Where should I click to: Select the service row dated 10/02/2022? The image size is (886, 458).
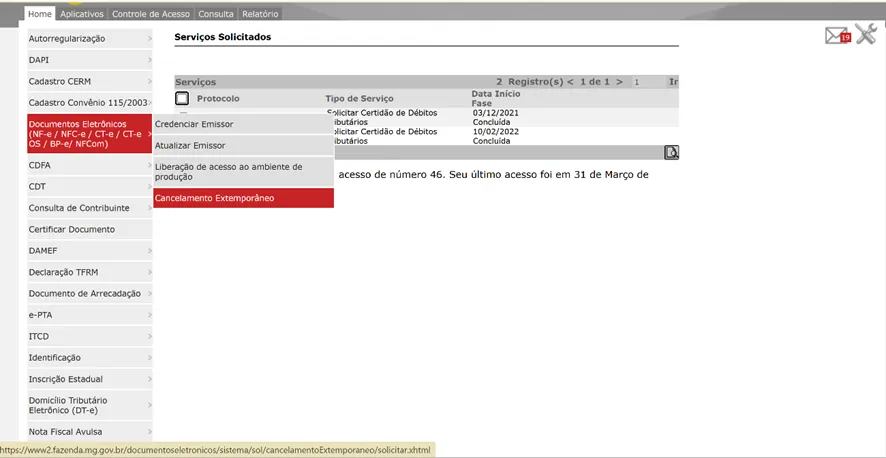[x=427, y=136]
